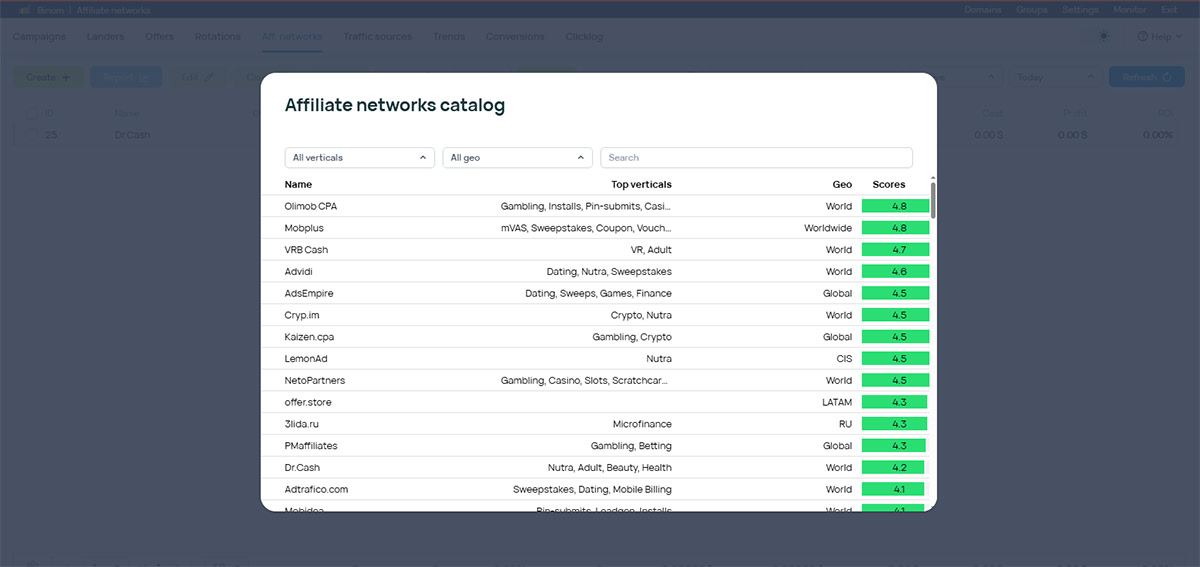The image size is (1200, 567).
Task: Click the 4.7 score bar for VRB Cash
Action: click(896, 250)
